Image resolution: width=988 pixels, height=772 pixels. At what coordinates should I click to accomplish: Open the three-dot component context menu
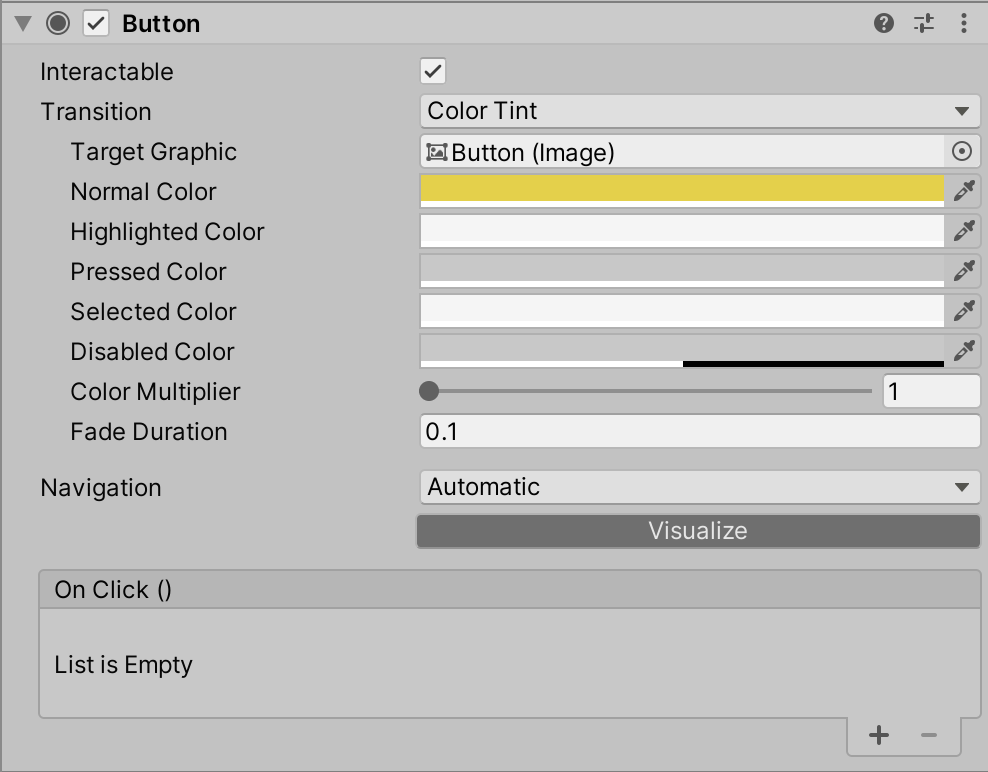pyautogui.click(x=963, y=23)
